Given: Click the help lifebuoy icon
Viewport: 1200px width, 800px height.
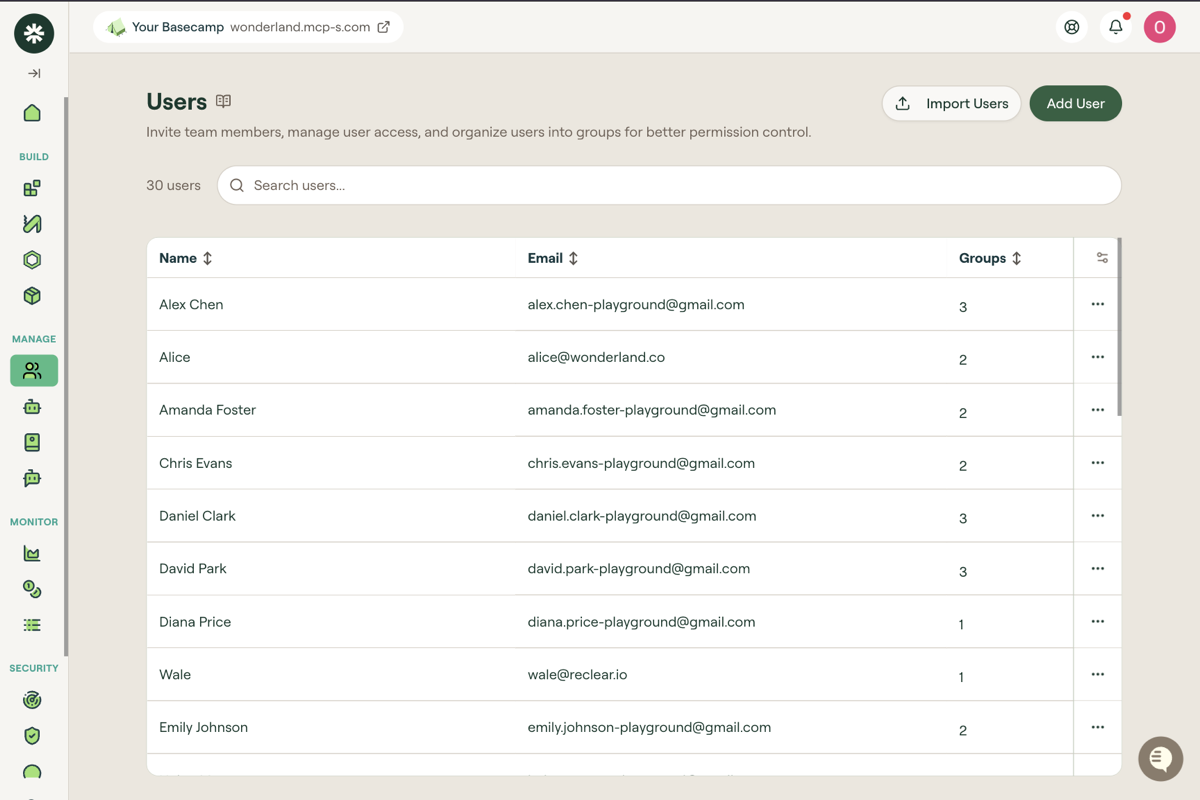Looking at the screenshot, I should (1072, 27).
